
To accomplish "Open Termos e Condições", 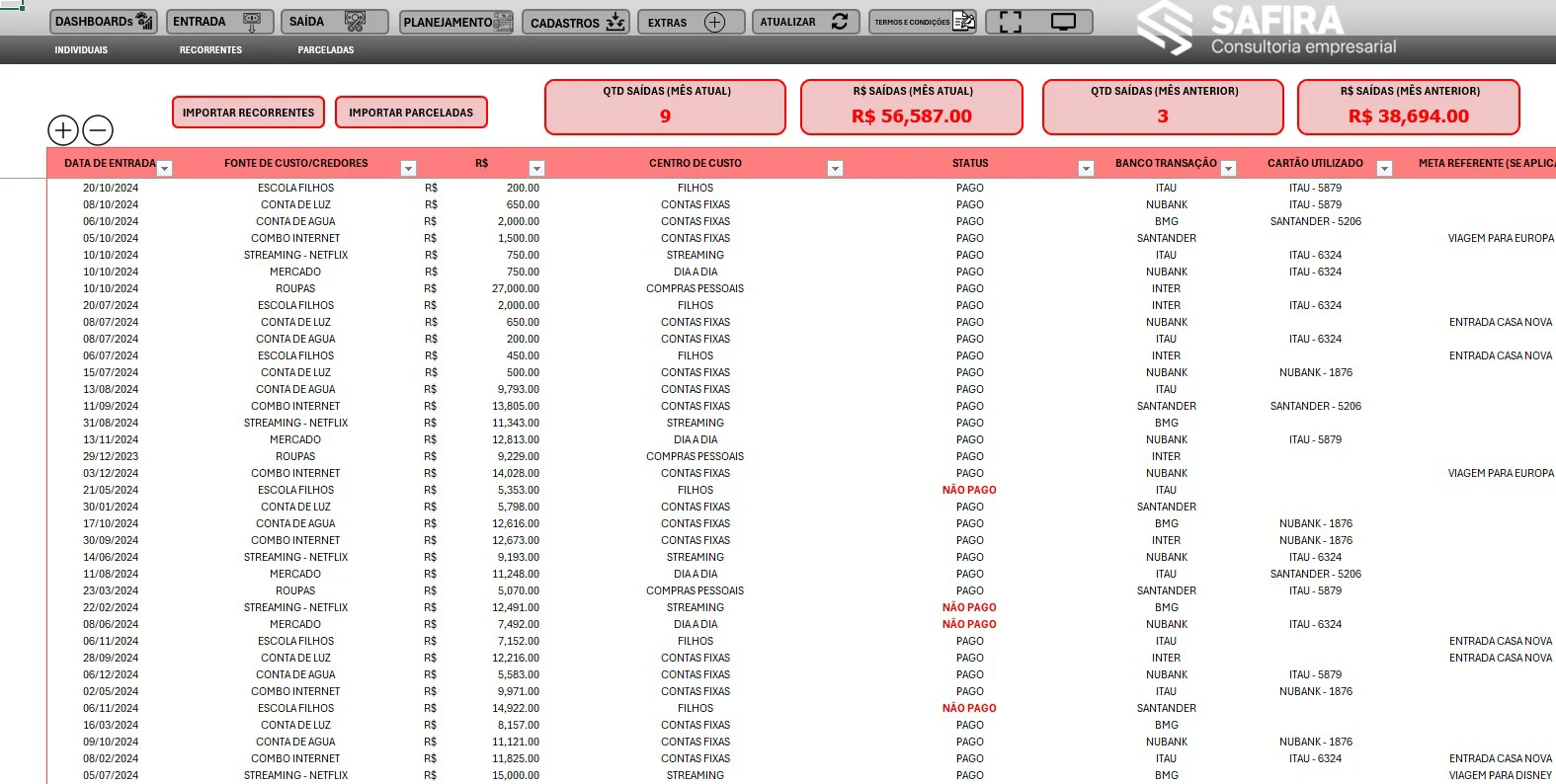I will tap(923, 22).
